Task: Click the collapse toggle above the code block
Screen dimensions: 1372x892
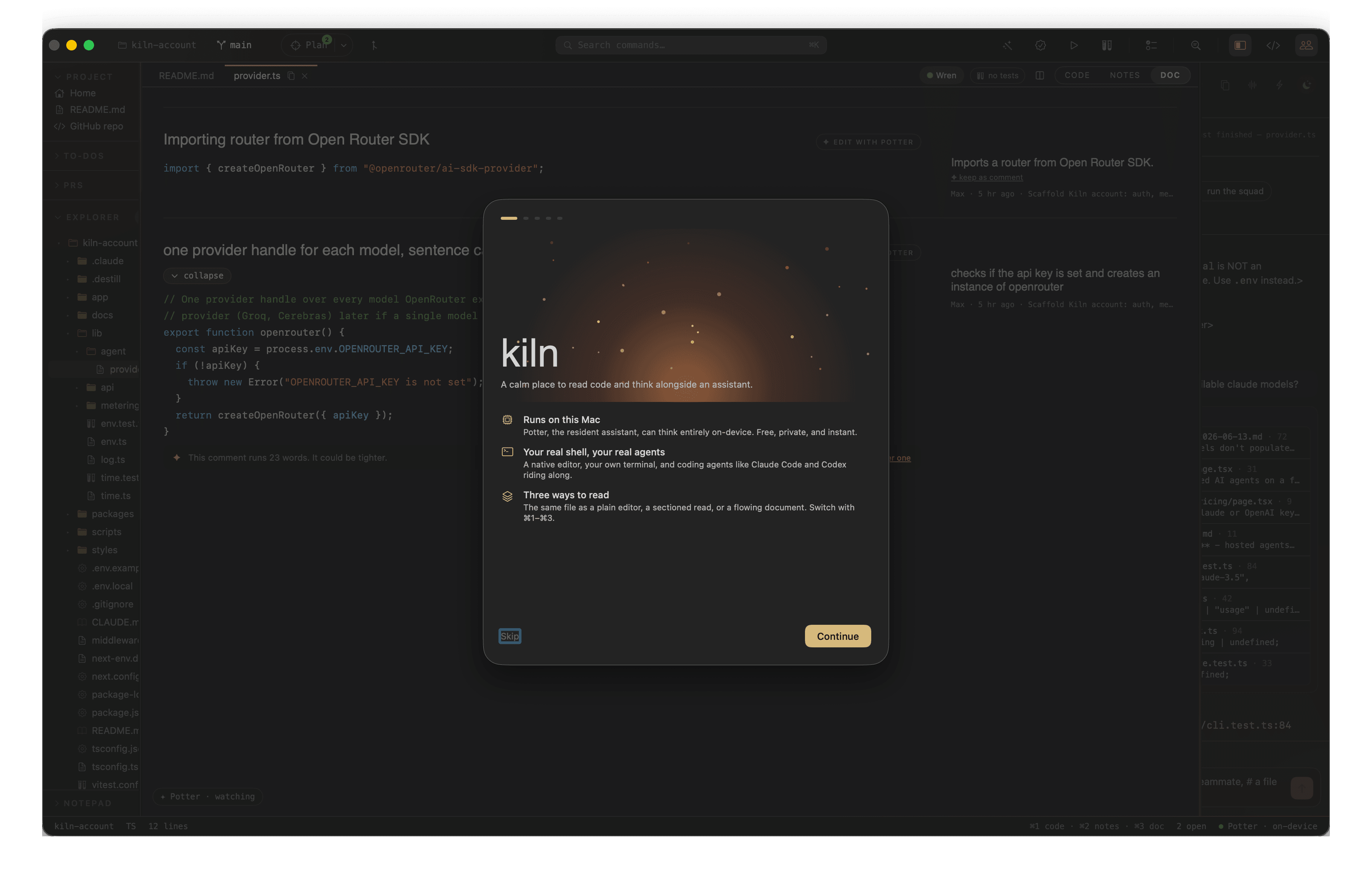Action: click(x=197, y=276)
